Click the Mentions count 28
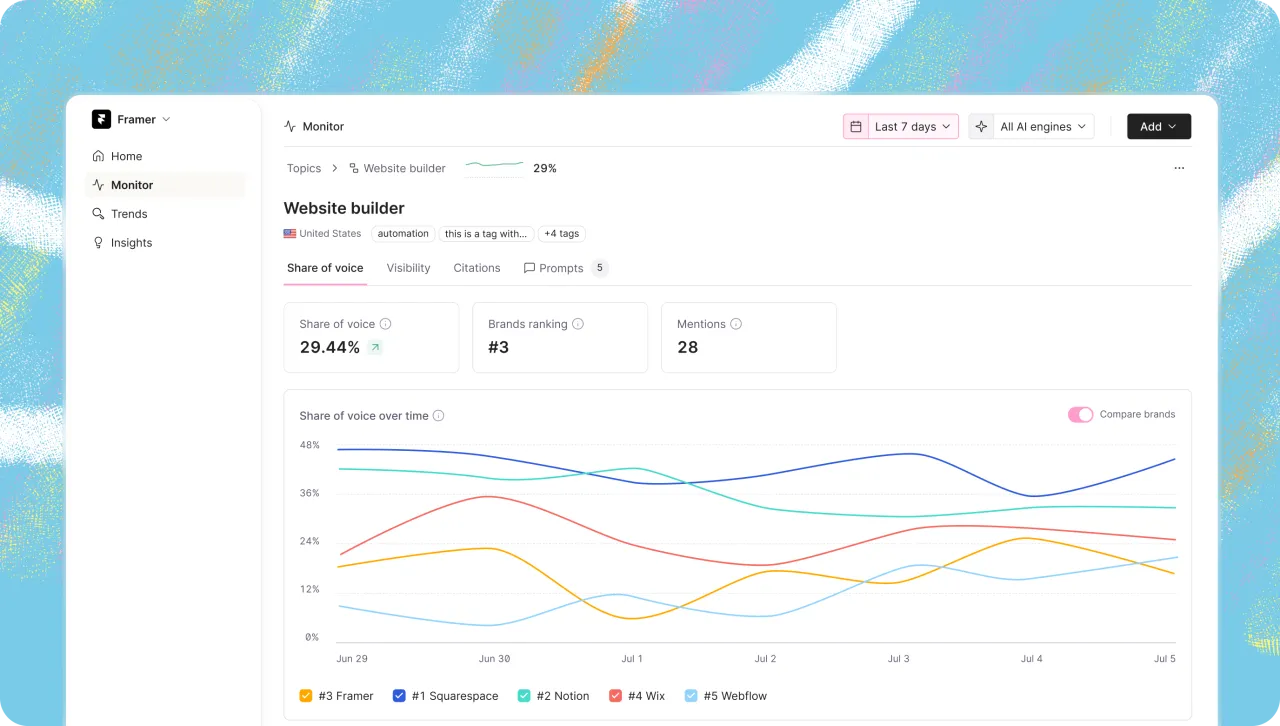Screen dimensions: 1280x726 pyautogui.click(x=688, y=348)
